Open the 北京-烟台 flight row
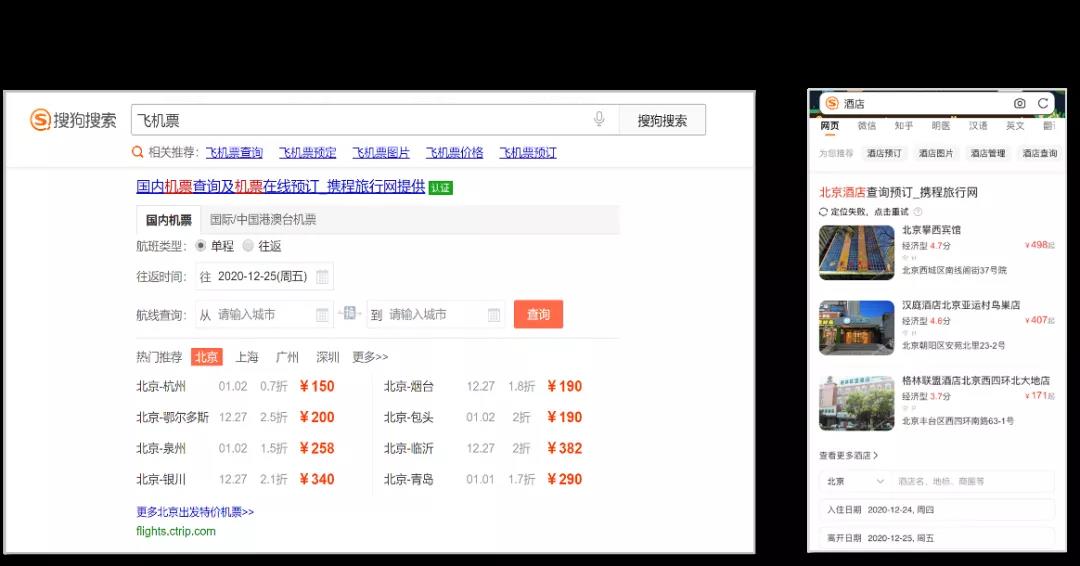The image size is (1080, 566). pyautogui.click(x=483, y=386)
